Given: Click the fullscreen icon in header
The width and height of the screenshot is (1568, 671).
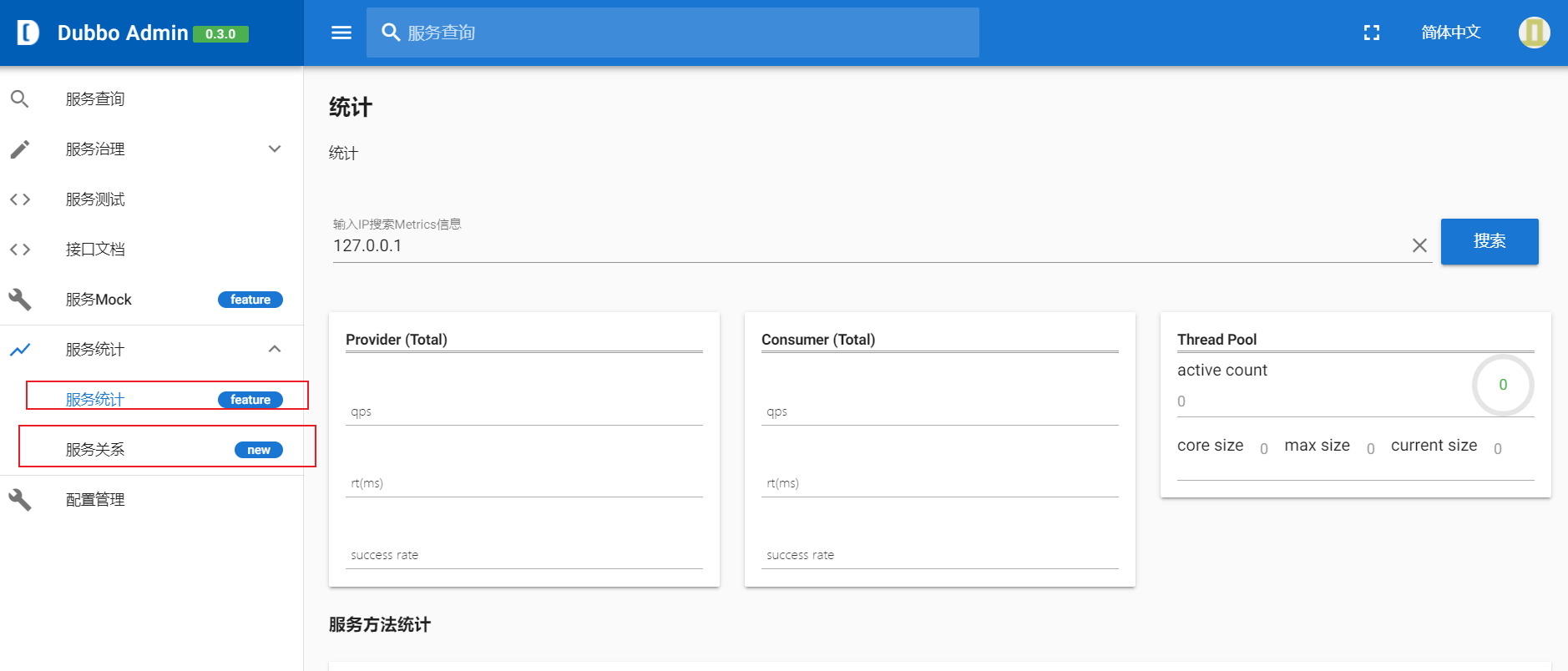Looking at the screenshot, I should tap(1372, 33).
